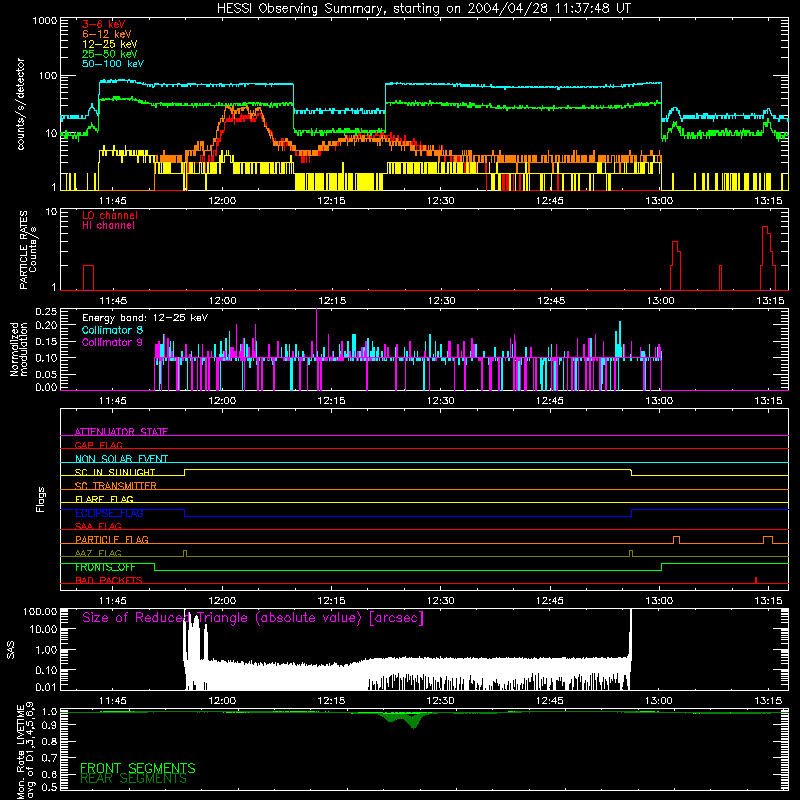Click the FRONTS OFF flag label
Screen dimensions: 800x800
(x=105, y=567)
